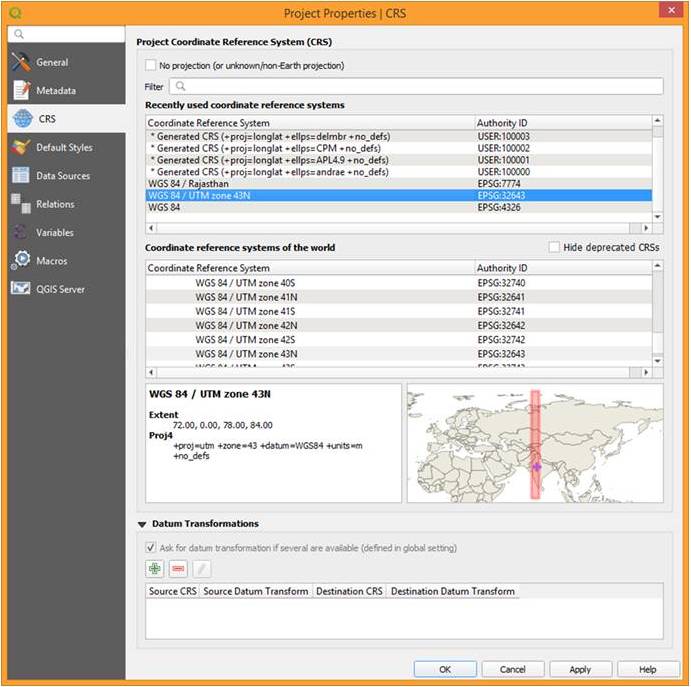Select Generated CRS with ellps=andrae

point(398,172)
